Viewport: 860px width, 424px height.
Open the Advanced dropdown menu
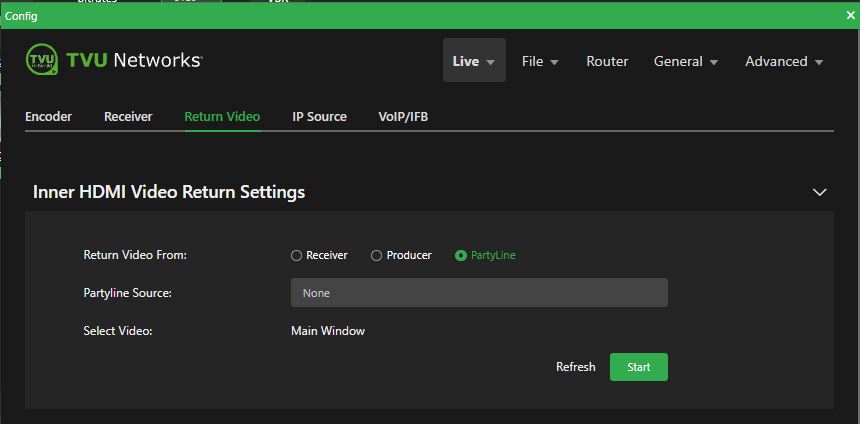coord(784,61)
